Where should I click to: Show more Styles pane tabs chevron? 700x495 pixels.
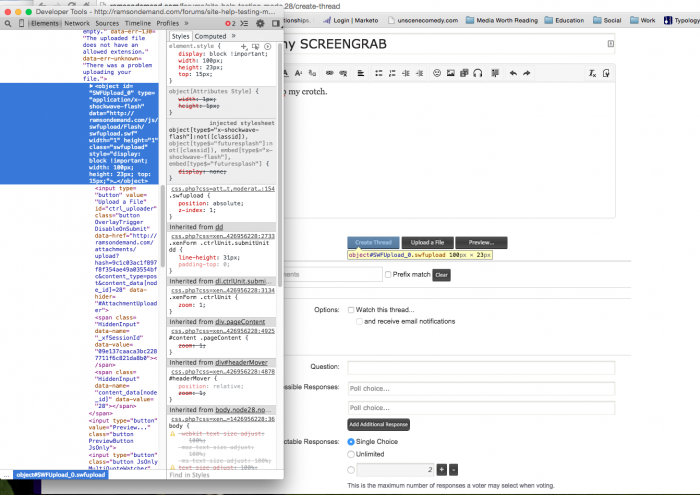click(233, 36)
